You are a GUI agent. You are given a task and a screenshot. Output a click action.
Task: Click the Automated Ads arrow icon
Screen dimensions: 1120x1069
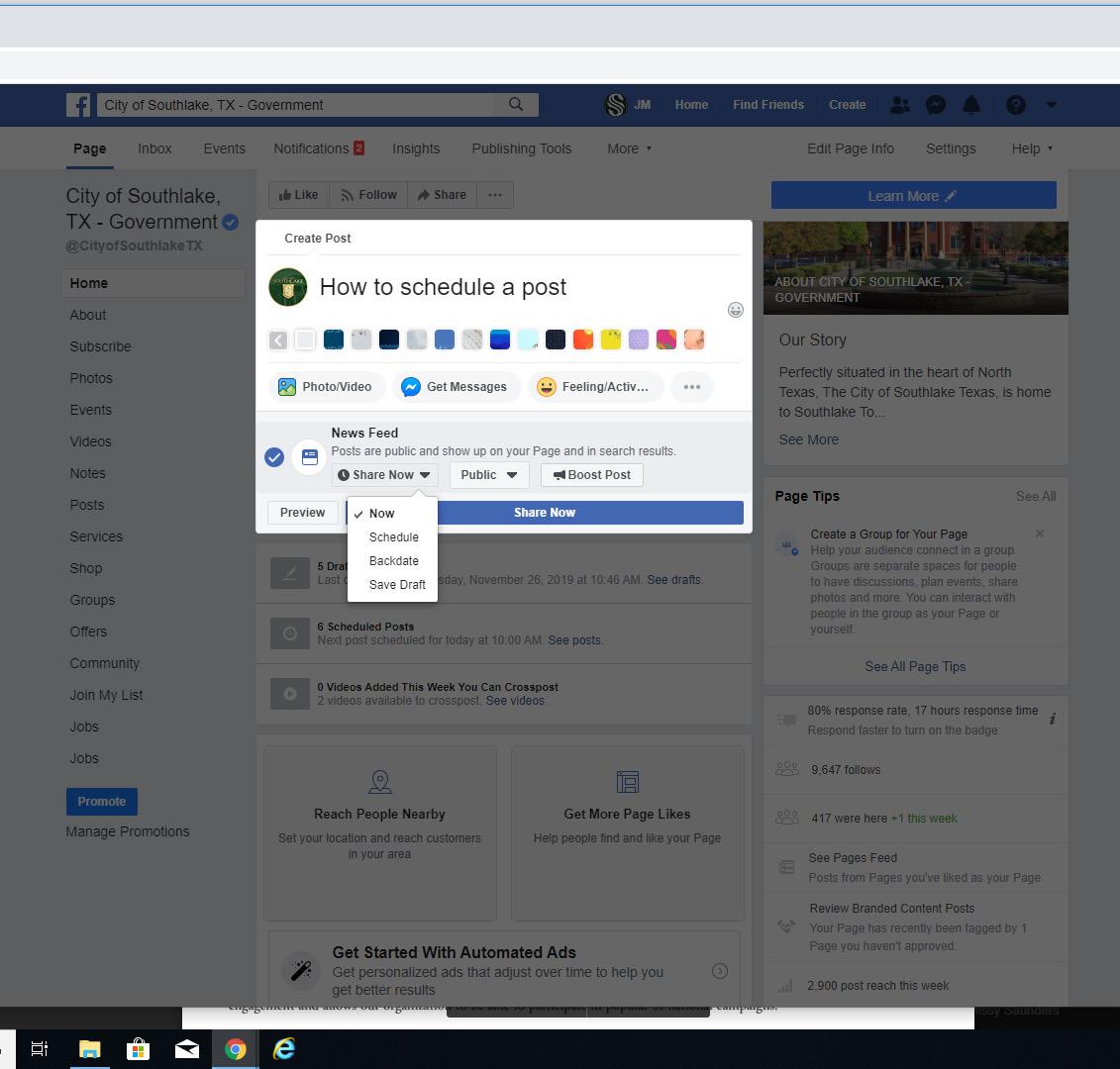720,970
